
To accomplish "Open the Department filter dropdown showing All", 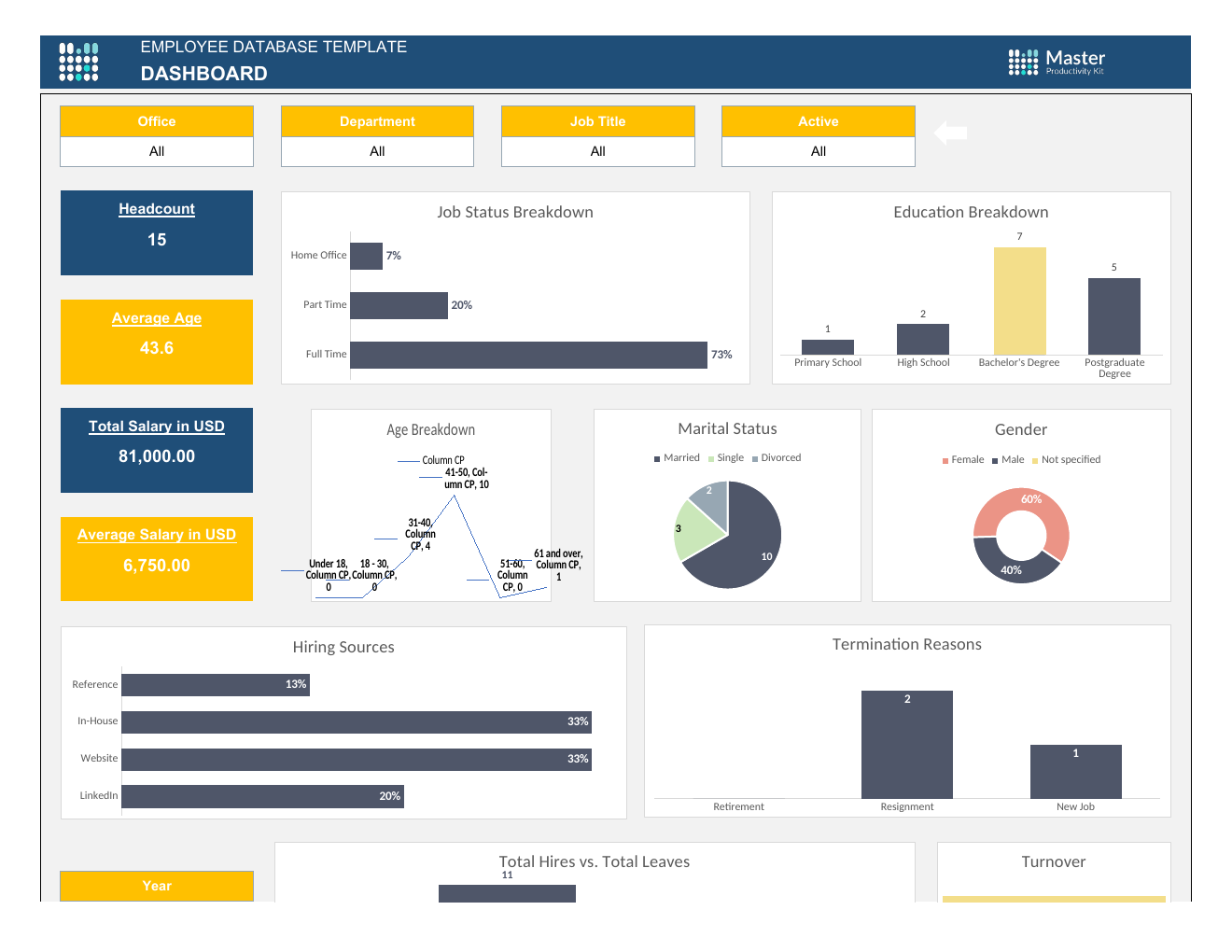I will click(x=377, y=151).
